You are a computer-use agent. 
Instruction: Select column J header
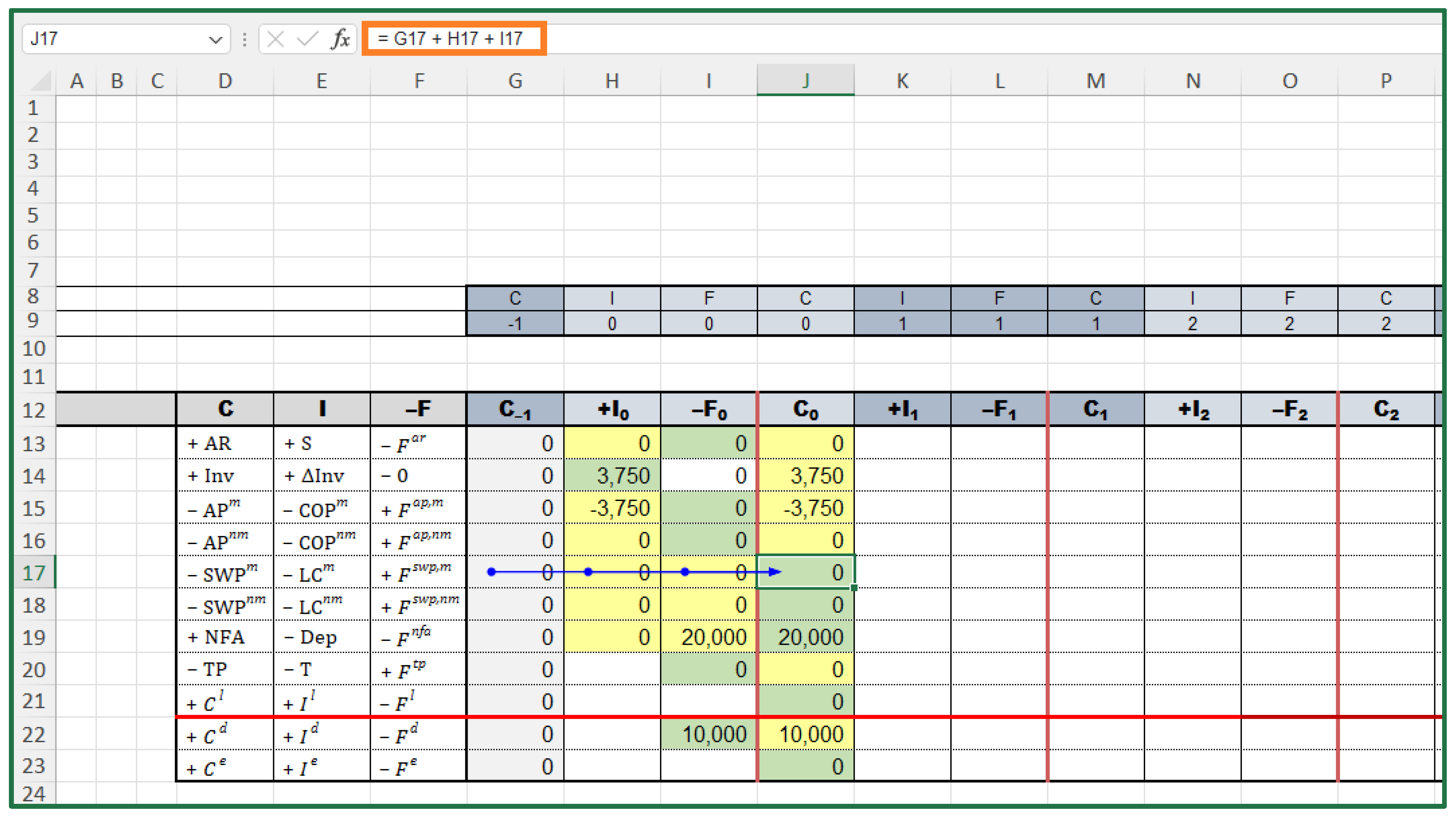point(805,81)
